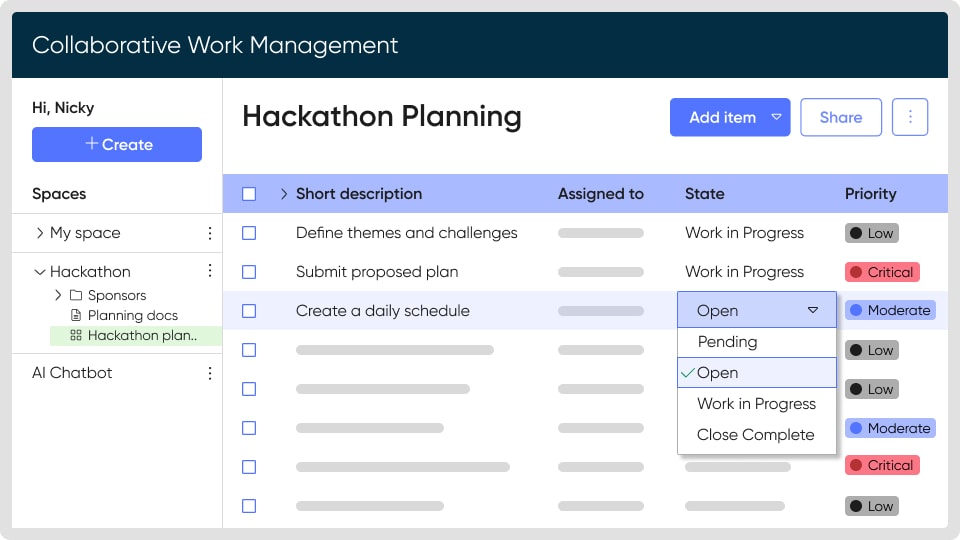Viewport: 960px width, 540px height.
Task: Click the Add item button
Action: click(722, 117)
